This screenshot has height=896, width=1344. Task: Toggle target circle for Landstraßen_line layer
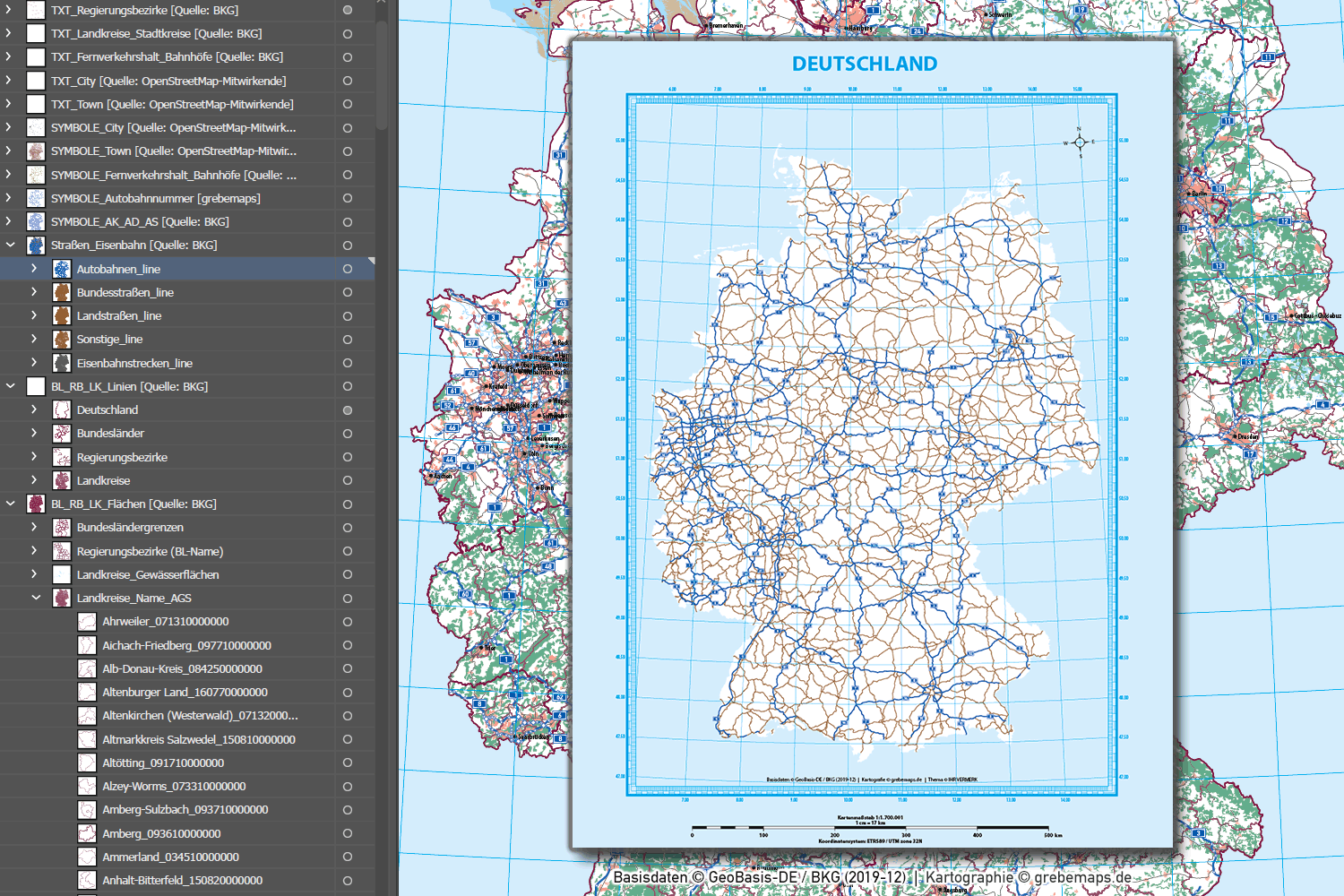(348, 316)
